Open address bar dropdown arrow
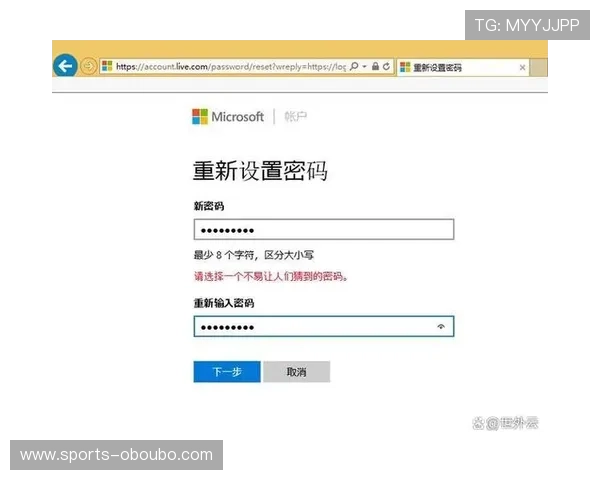The image size is (600, 480). (365, 67)
